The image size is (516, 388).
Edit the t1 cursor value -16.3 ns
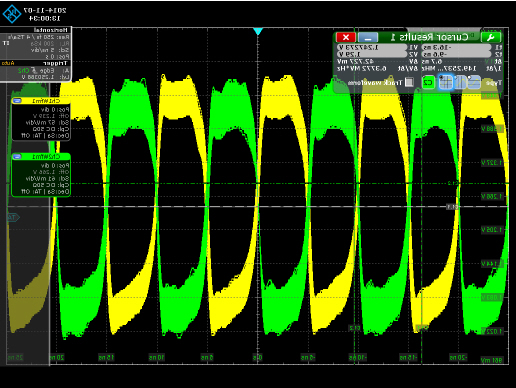(457, 47)
